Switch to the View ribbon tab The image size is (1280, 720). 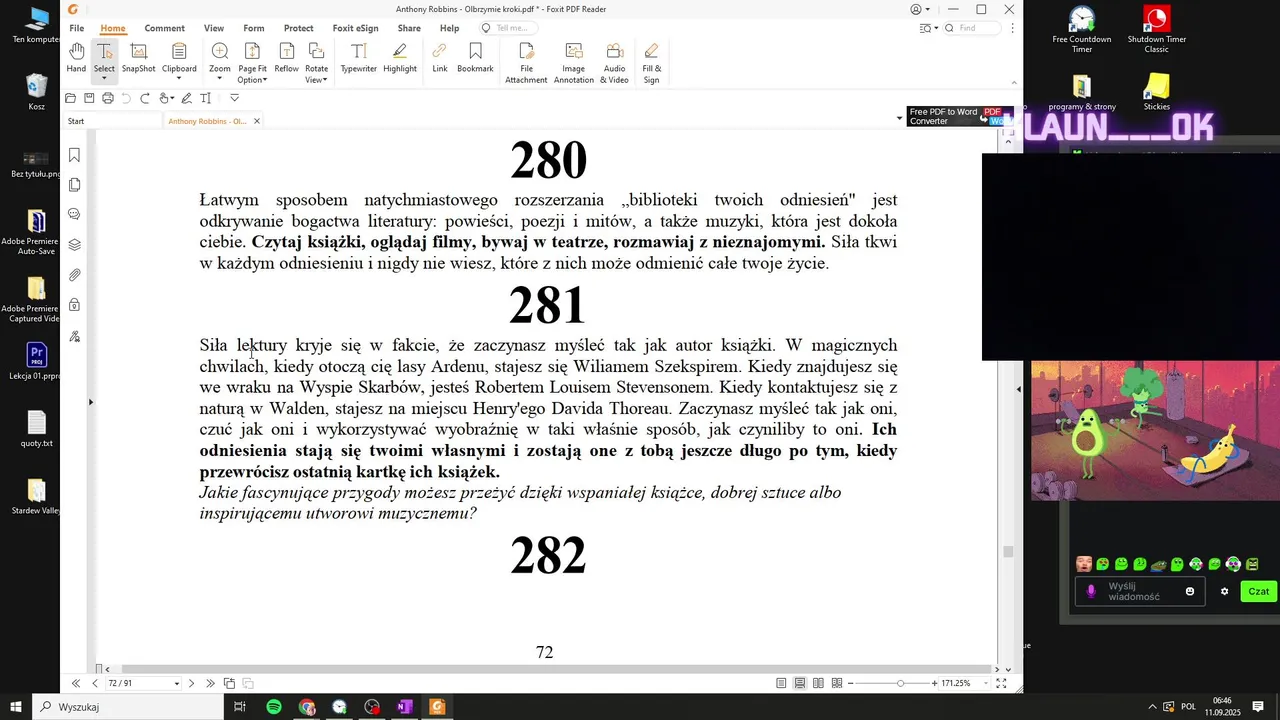pos(214,28)
